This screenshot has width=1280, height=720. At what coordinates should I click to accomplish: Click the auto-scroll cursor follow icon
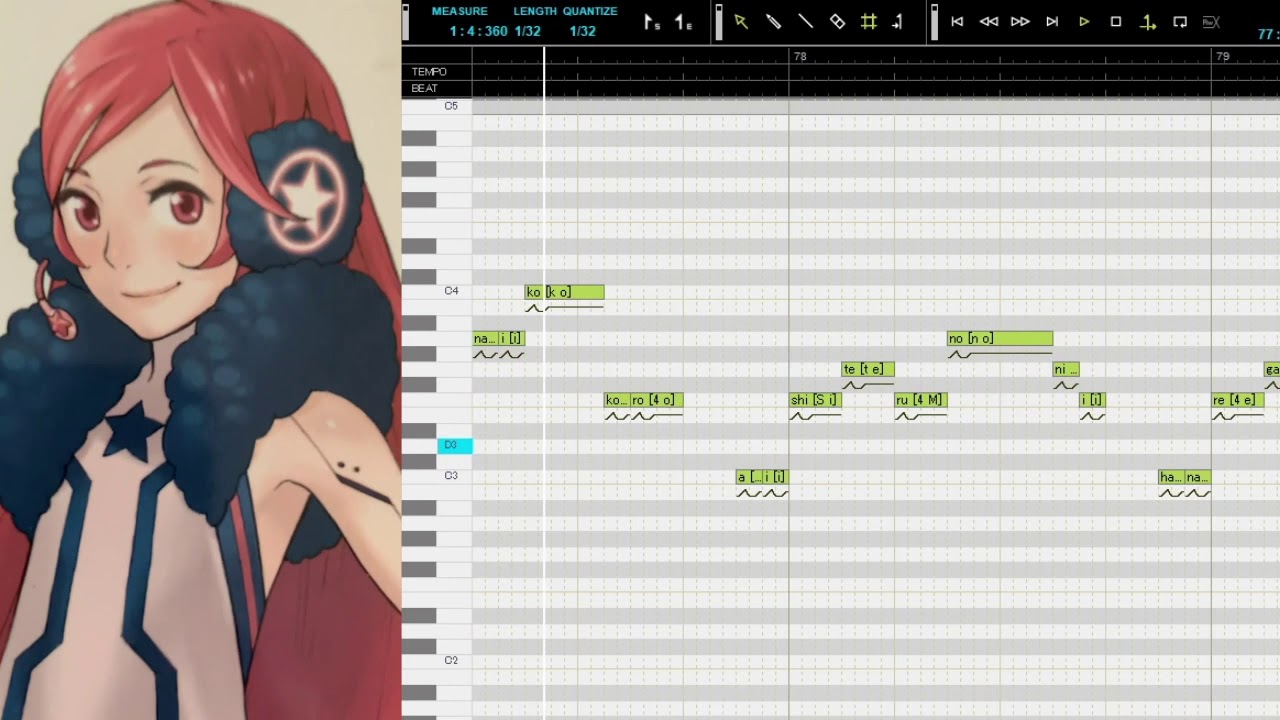898,21
